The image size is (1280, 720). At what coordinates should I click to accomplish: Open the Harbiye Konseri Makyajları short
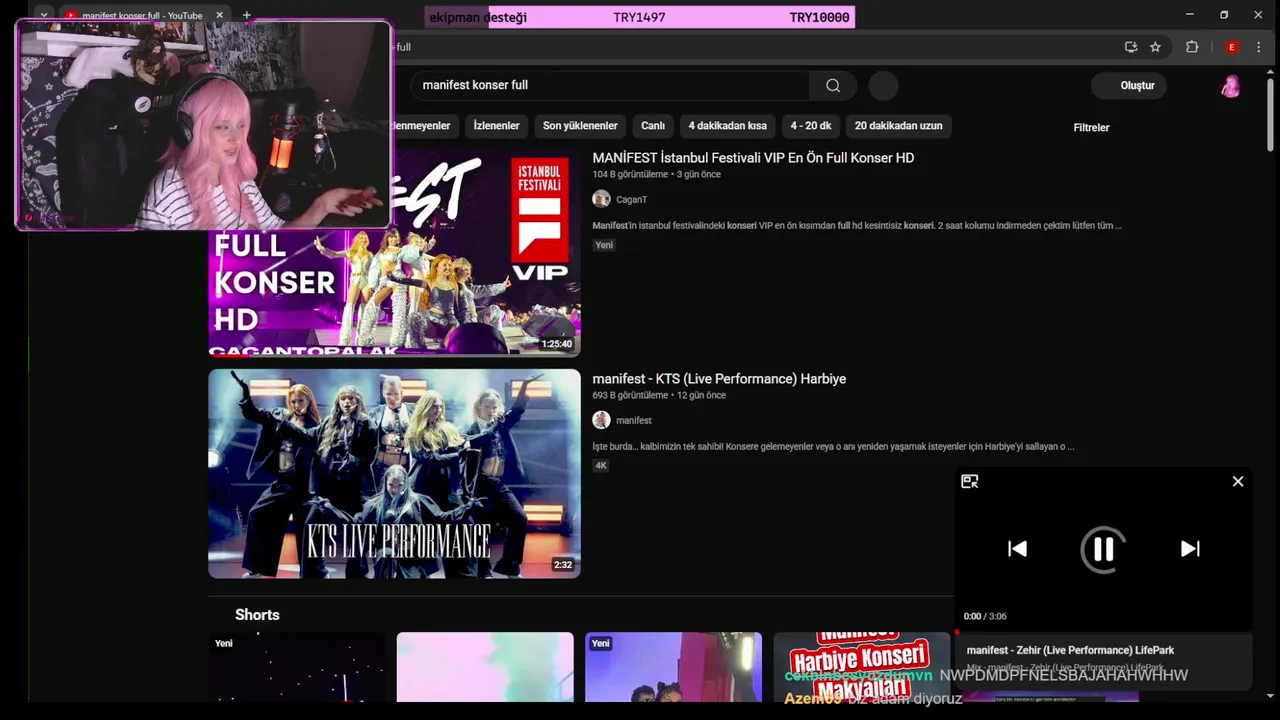pos(862,666)
